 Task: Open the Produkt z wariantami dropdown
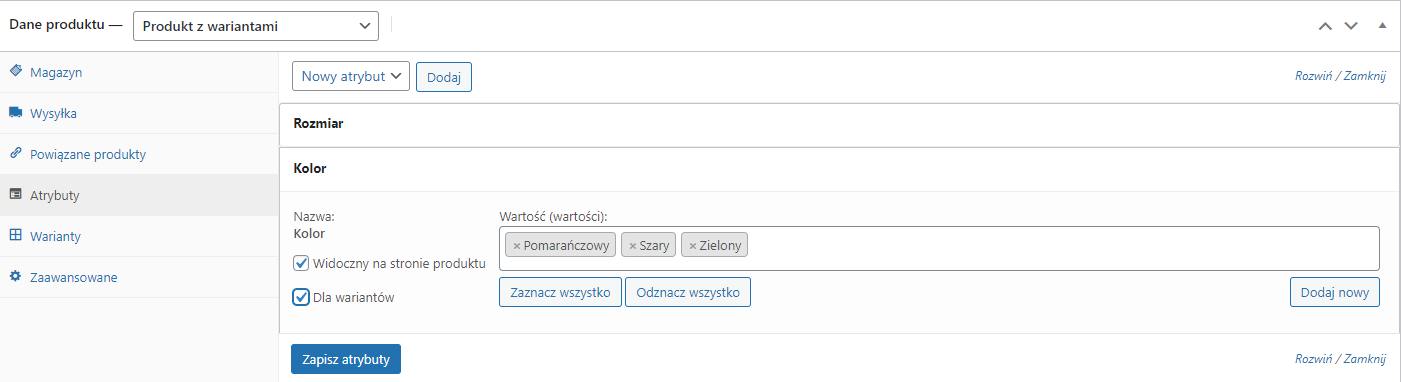tap(256, 26)
